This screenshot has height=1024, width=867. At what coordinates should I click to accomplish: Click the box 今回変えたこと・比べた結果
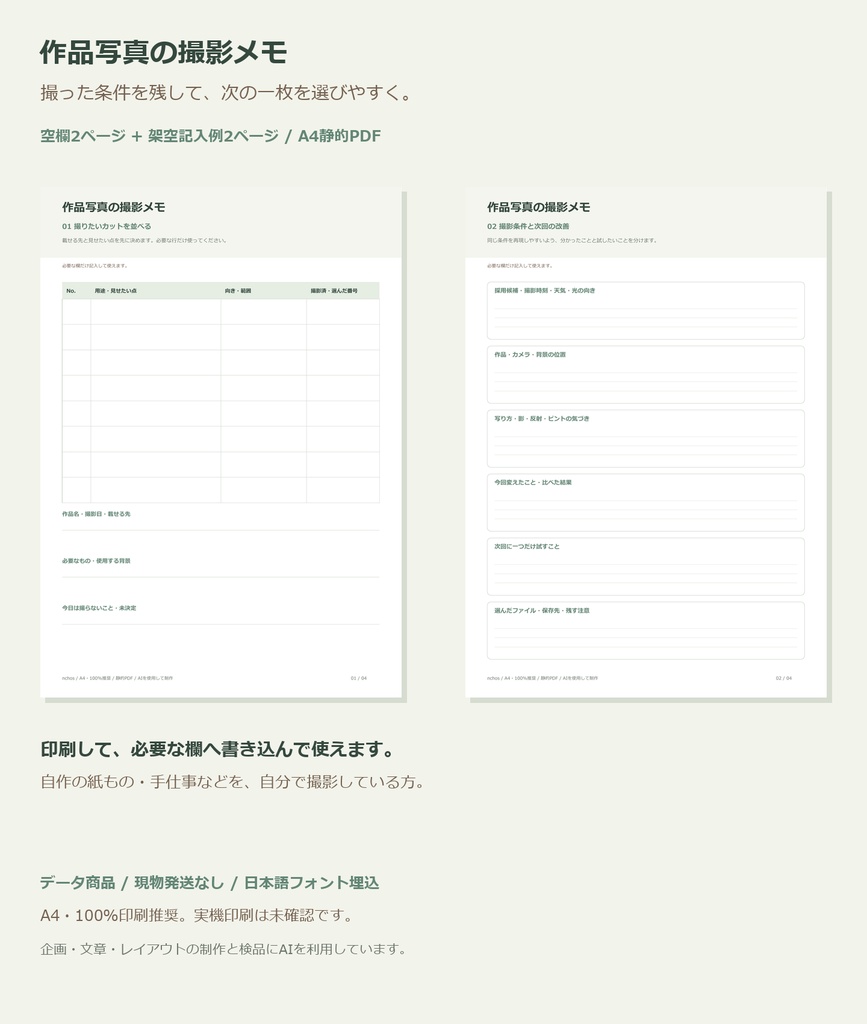click(646, 503)
